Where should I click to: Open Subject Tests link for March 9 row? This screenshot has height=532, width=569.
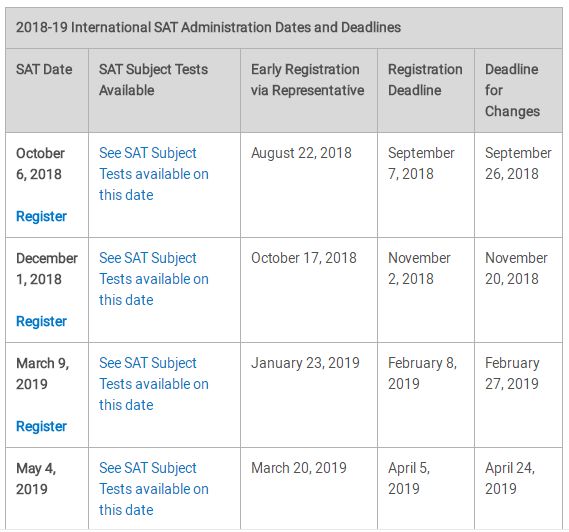(x=154, y=384)
